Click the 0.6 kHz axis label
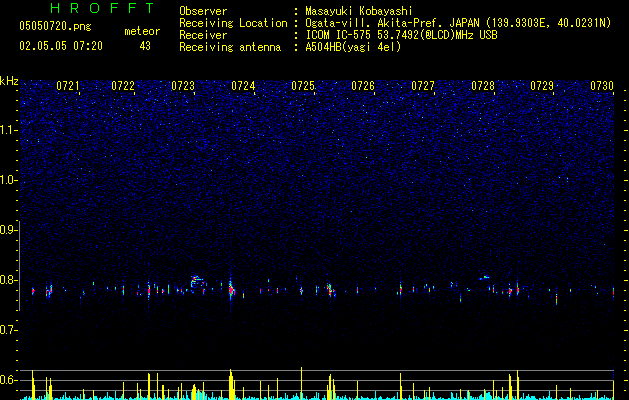Viewport: 629px width, 400px height. 9,380
